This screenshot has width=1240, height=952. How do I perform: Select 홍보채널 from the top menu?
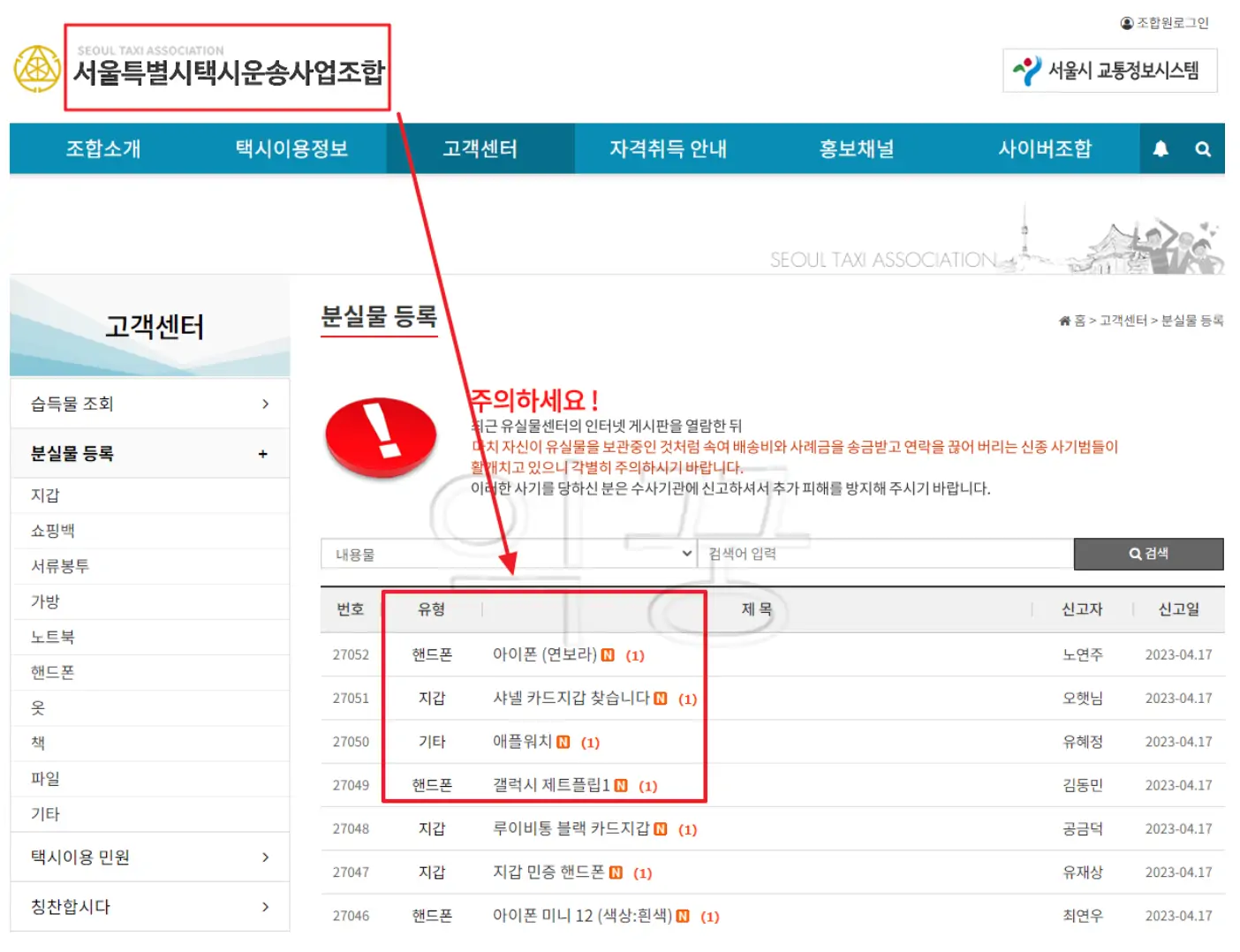click(855, 148)
